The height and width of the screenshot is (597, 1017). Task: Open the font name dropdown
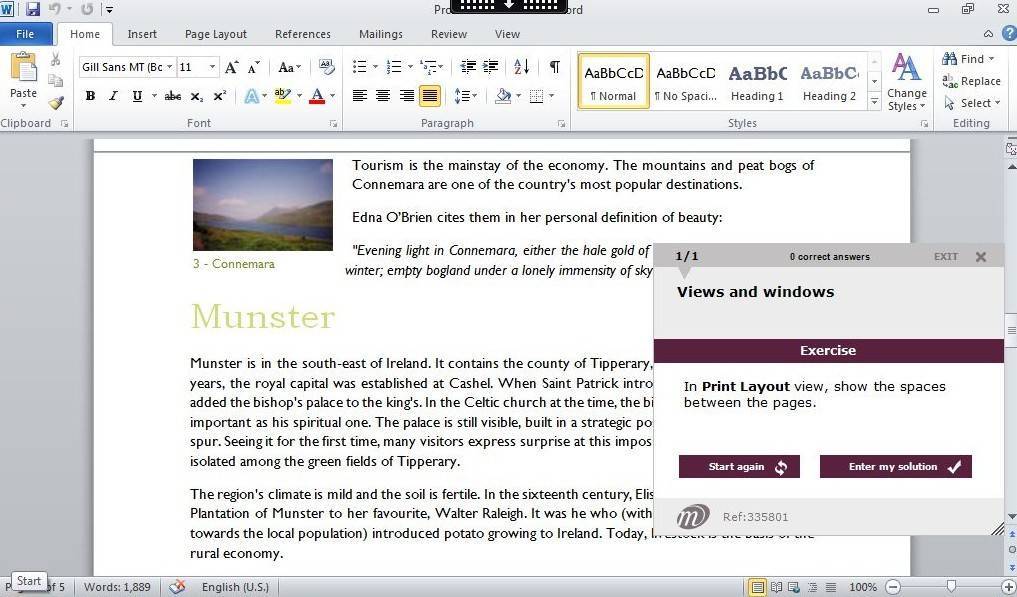pos(170,67)
